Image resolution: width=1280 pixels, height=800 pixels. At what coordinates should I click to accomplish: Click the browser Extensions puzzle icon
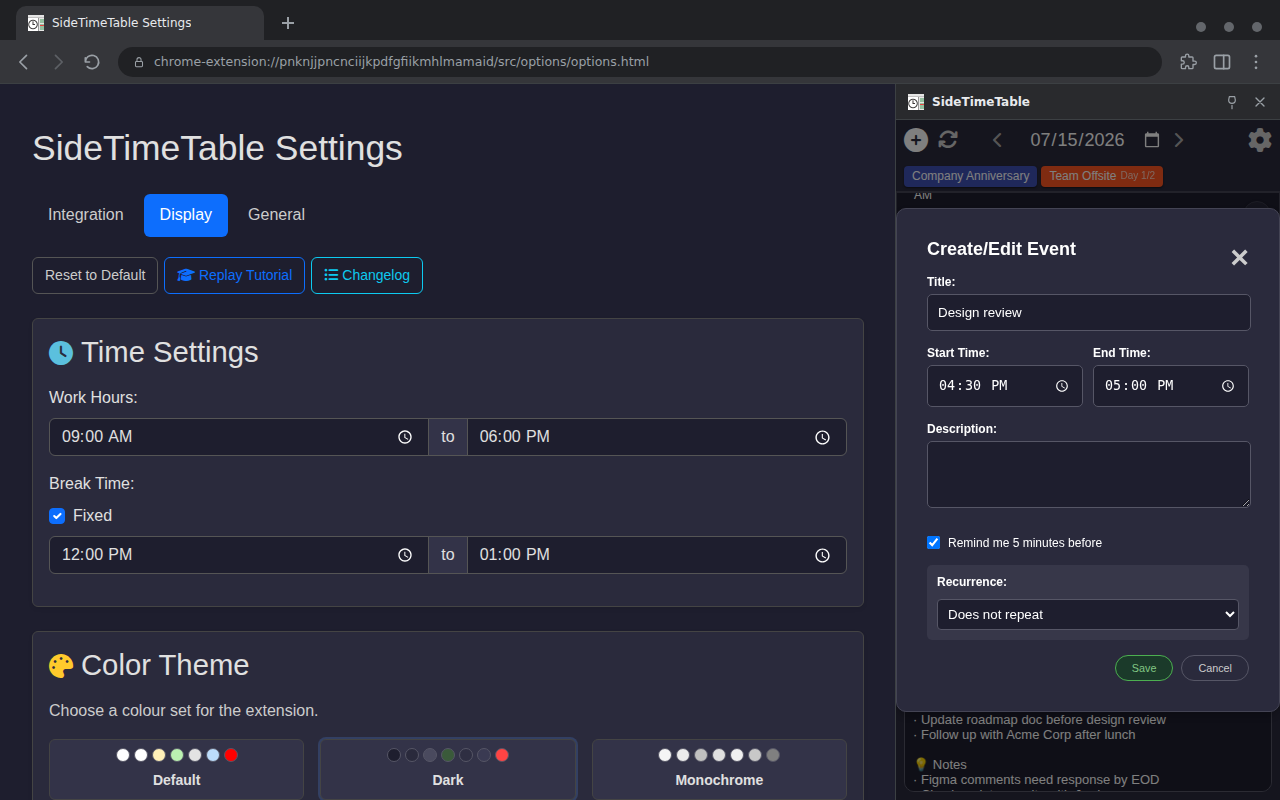coord(1188,62)
